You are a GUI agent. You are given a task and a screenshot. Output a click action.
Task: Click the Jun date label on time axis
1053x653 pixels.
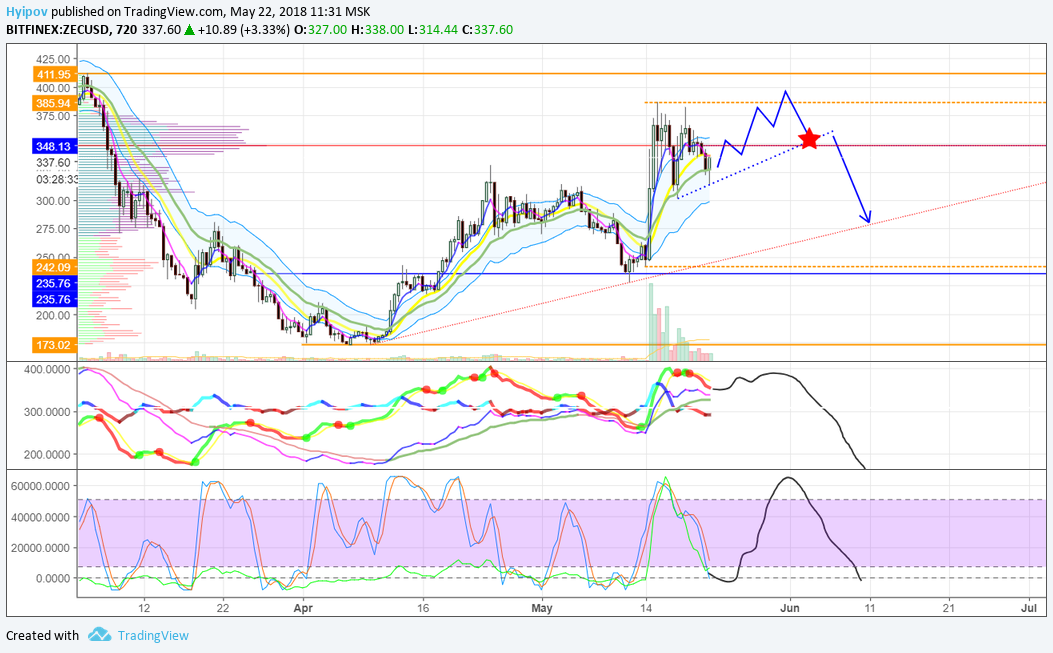(x=790, y=608)
